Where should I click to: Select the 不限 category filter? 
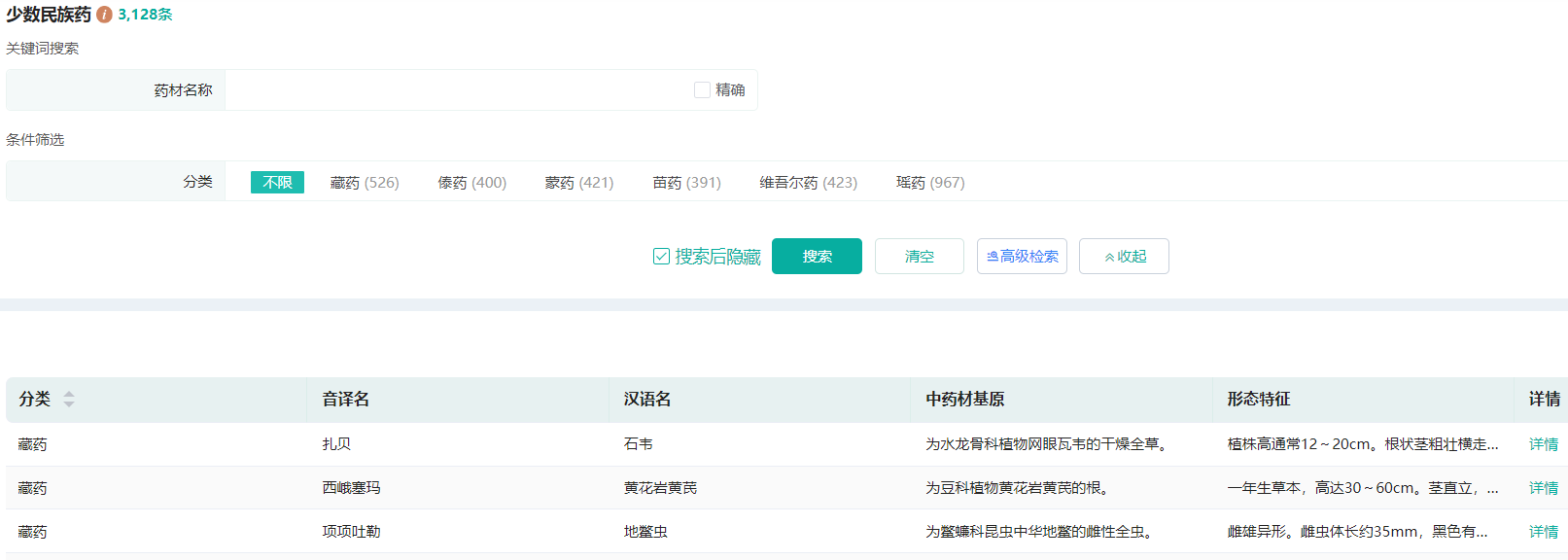tap(277, 183)
